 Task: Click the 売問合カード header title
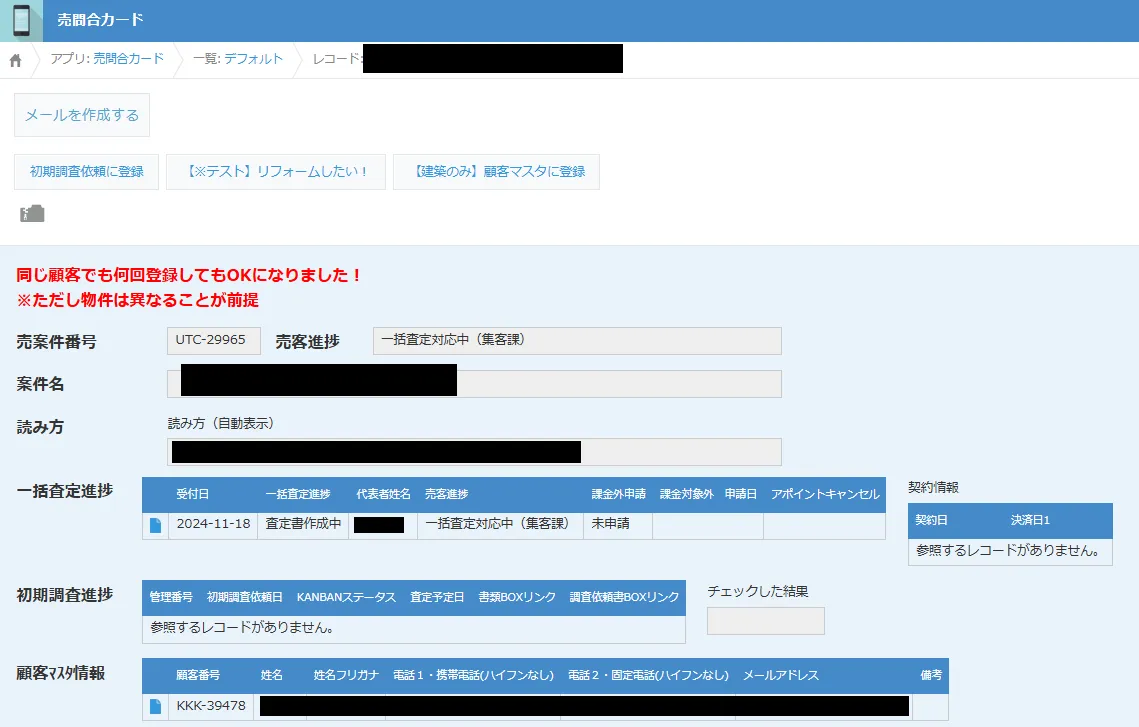pyautogui.click(x=100, y=20)
